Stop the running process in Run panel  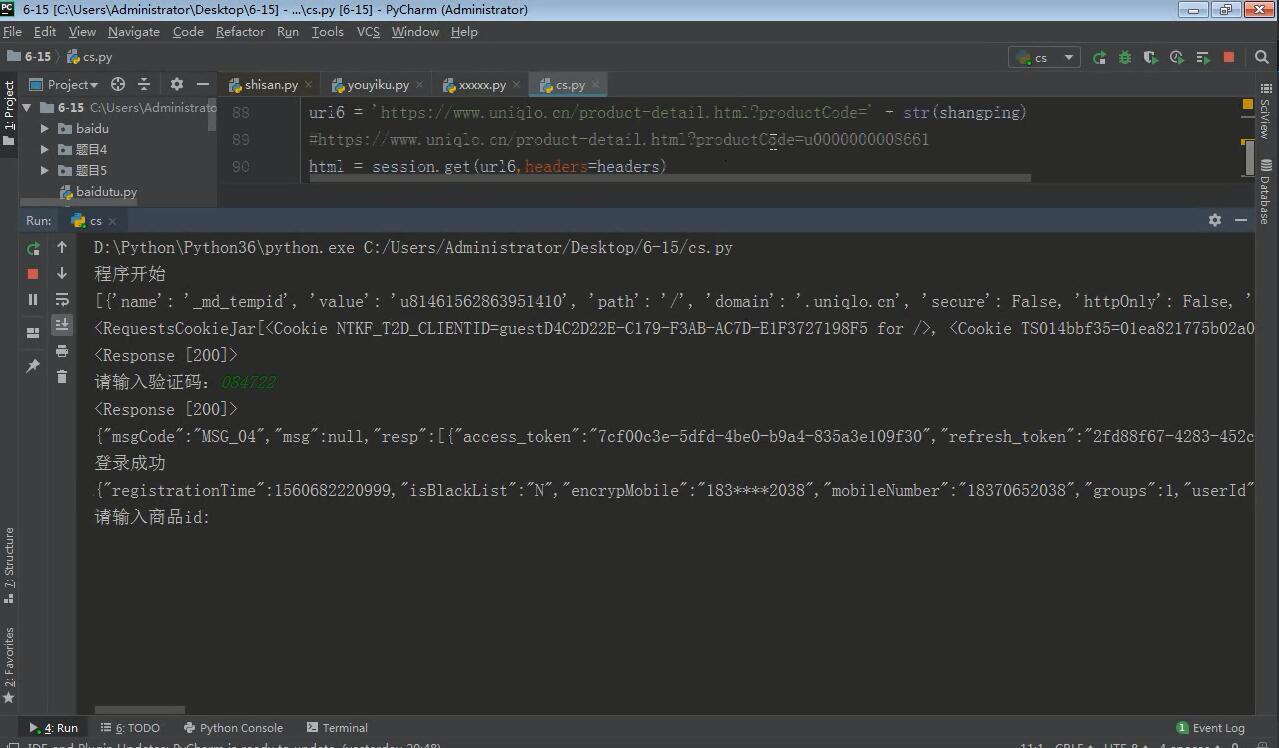pos(33,273)
